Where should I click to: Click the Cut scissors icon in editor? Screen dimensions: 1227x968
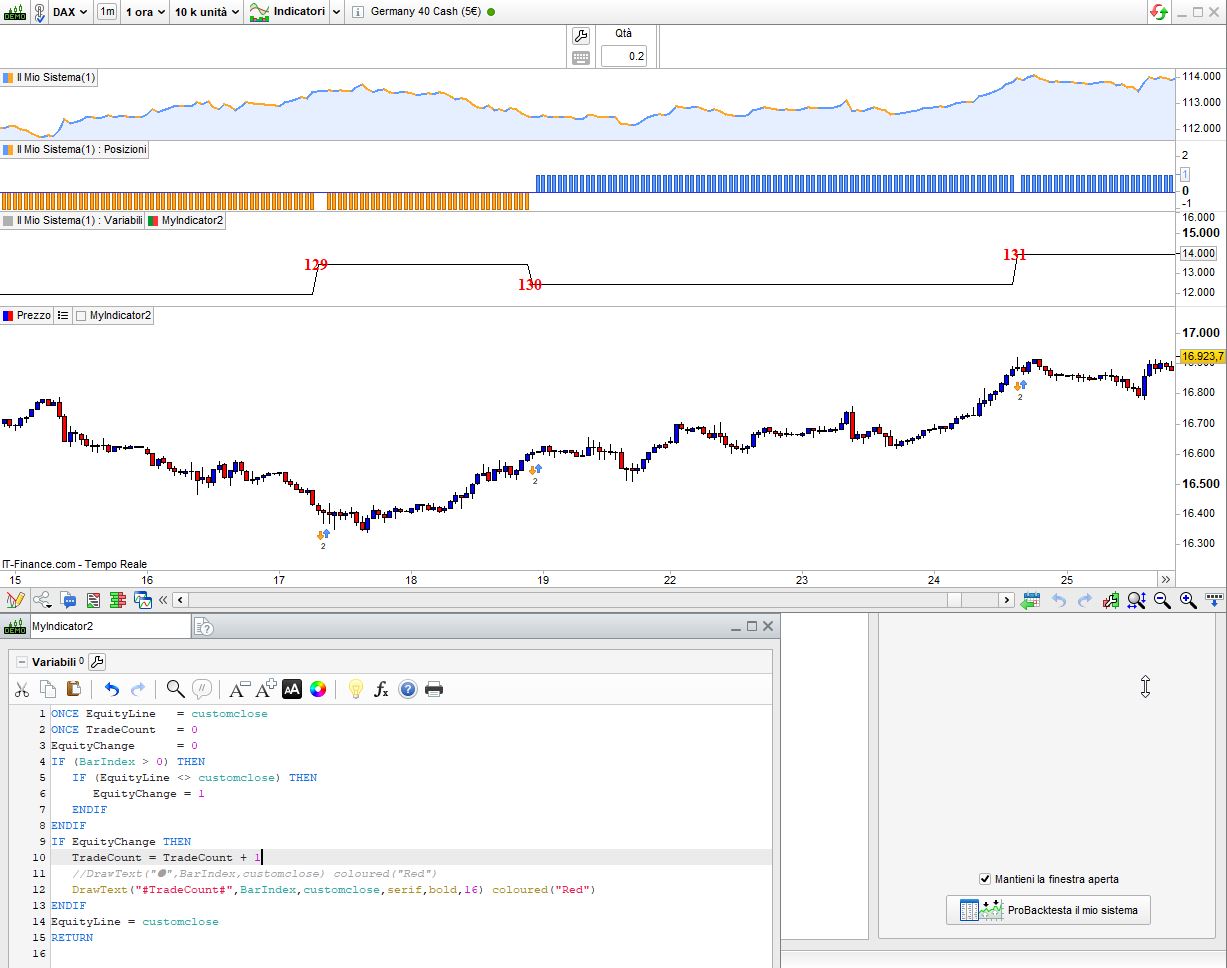click(22, 689)
